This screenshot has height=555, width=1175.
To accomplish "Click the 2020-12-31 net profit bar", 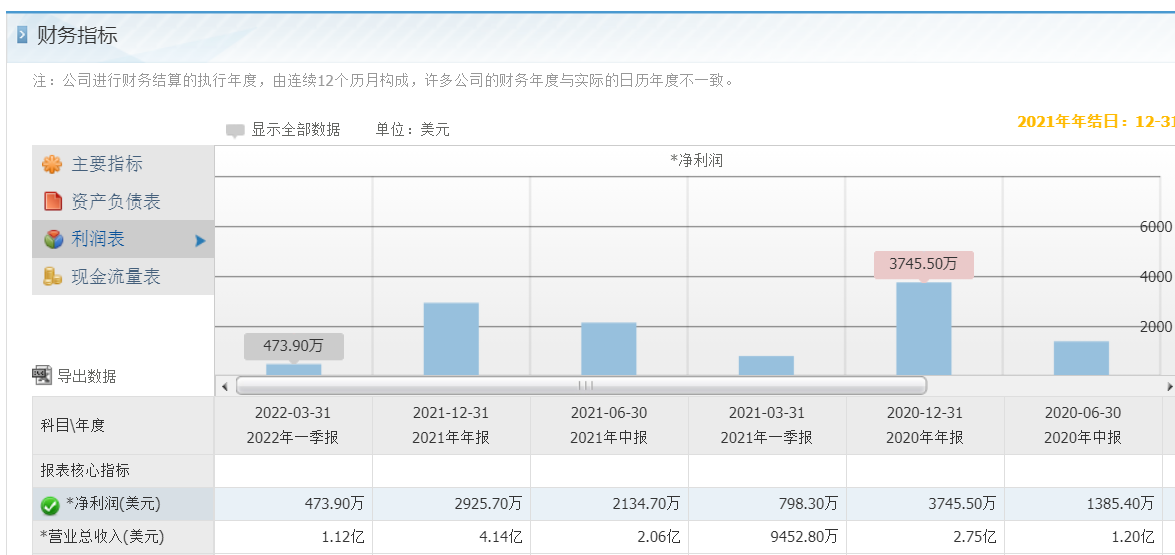I will click(x=924, y=329).
